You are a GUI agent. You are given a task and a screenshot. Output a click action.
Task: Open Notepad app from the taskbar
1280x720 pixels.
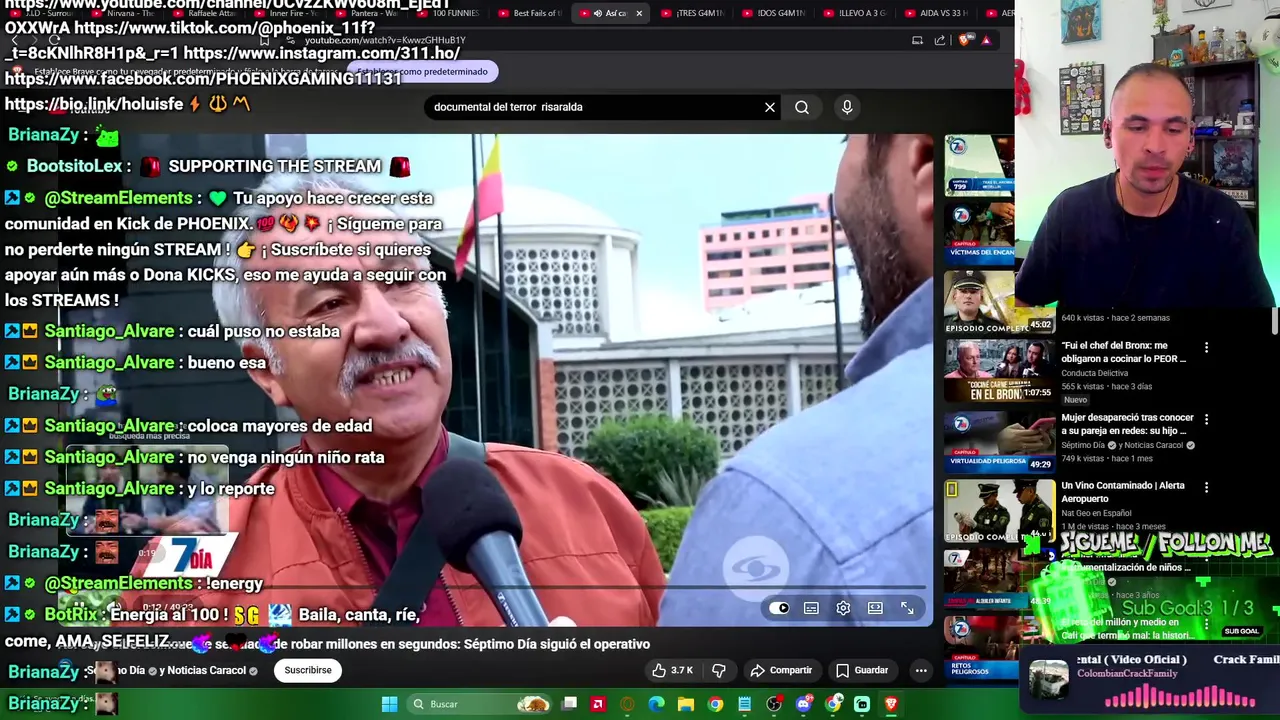point(744,704)
